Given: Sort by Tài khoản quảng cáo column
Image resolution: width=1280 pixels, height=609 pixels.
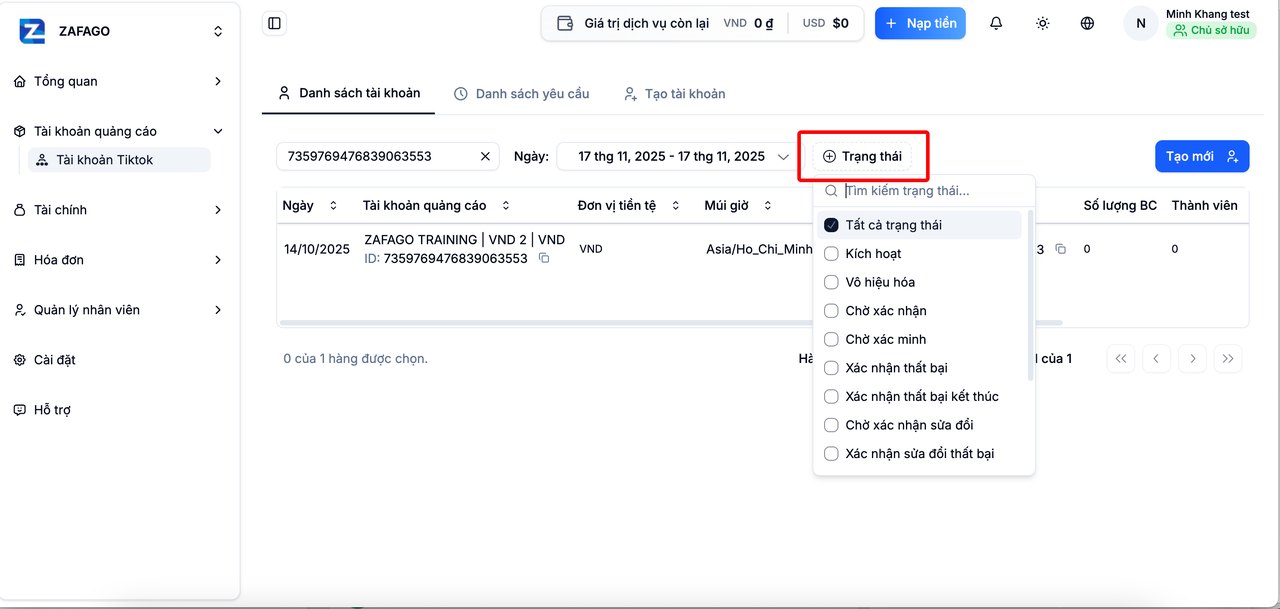Looking at the screenshot, I should tap(506, 206).
